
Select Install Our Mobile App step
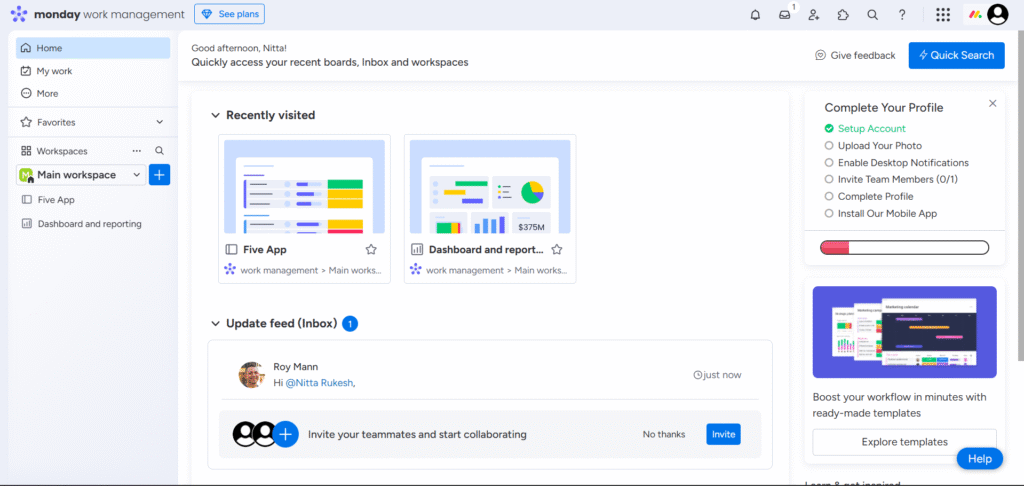coord(886,214)
